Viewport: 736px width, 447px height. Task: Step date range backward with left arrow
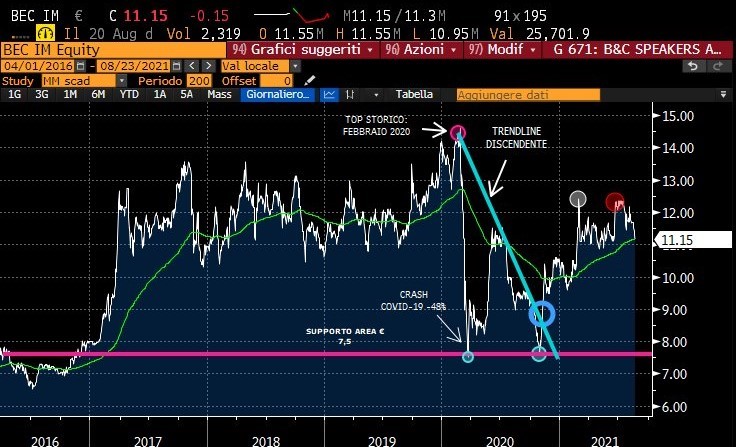point(191,66)
